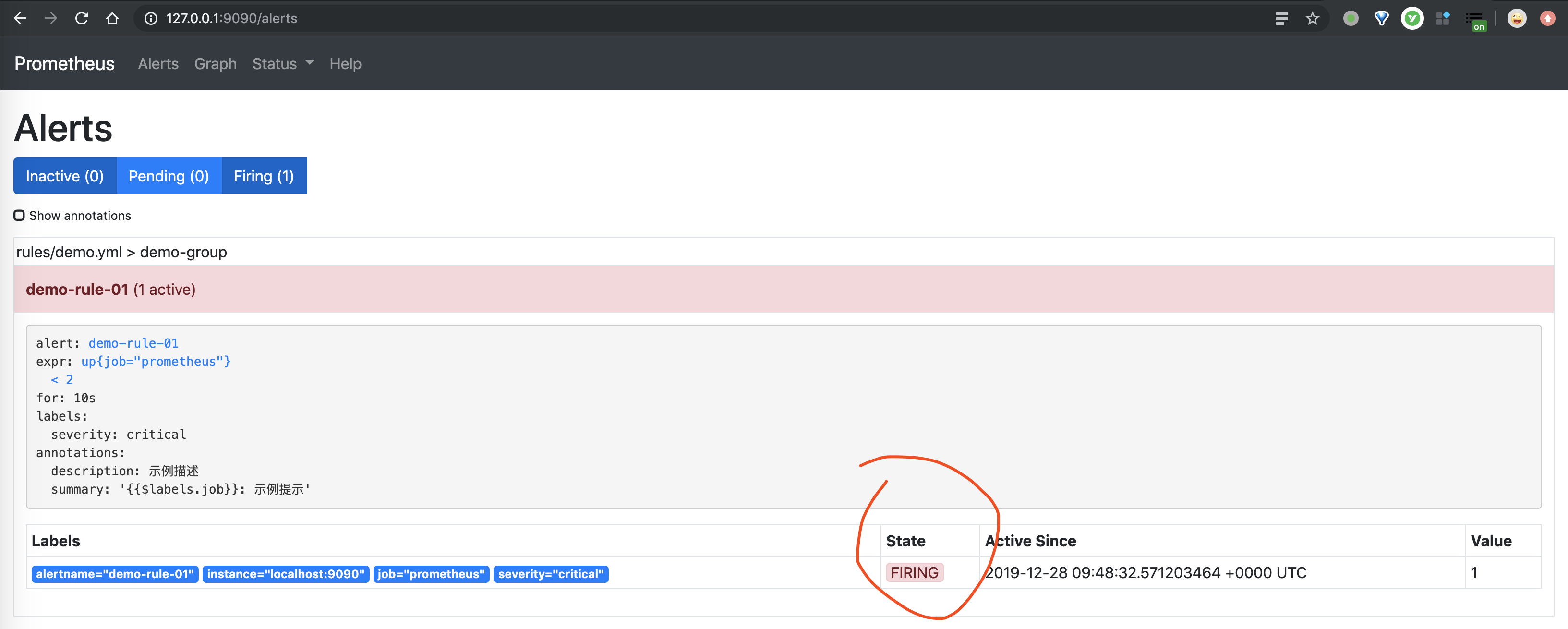Enable the Show annotations checkbox
This screenshot has height=629, width=1568.
pyautogui.click(x=20, y=215)
